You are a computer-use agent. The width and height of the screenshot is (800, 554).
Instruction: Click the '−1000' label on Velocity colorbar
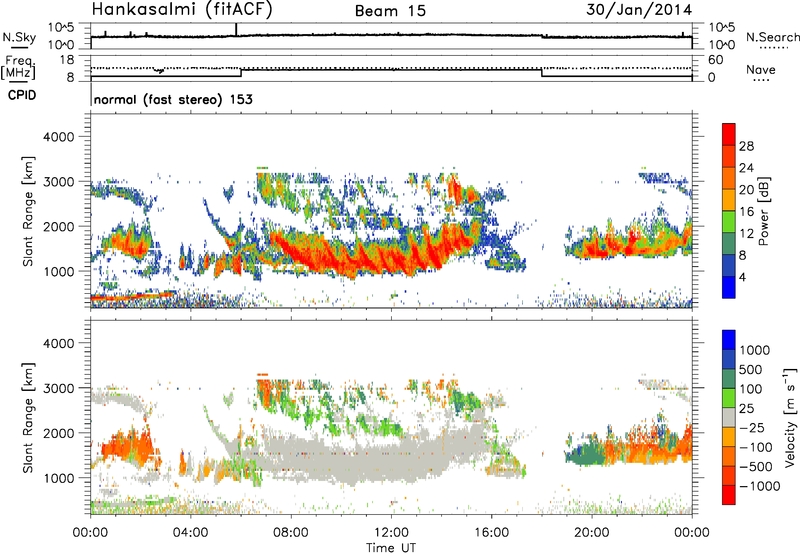759,486
